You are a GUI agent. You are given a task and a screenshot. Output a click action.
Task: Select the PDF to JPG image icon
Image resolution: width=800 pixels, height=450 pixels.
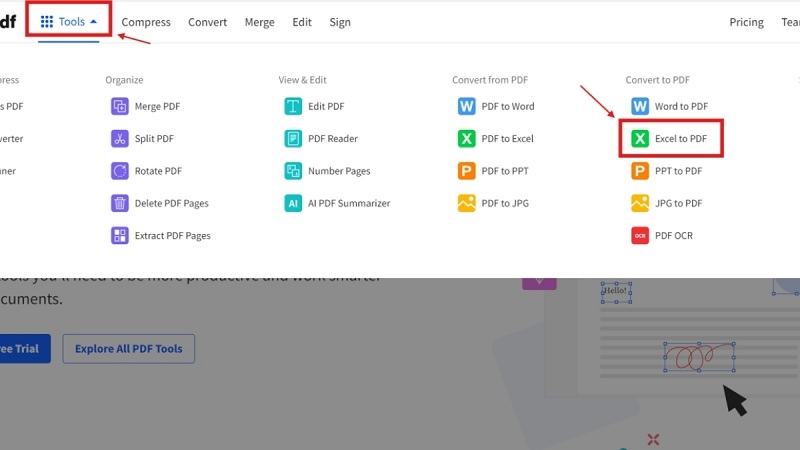click(x=466, y=203)
